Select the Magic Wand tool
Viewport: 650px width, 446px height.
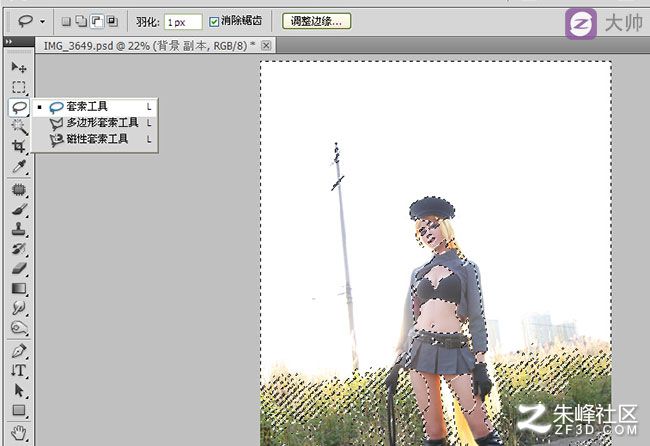click(x=19, y=127)
